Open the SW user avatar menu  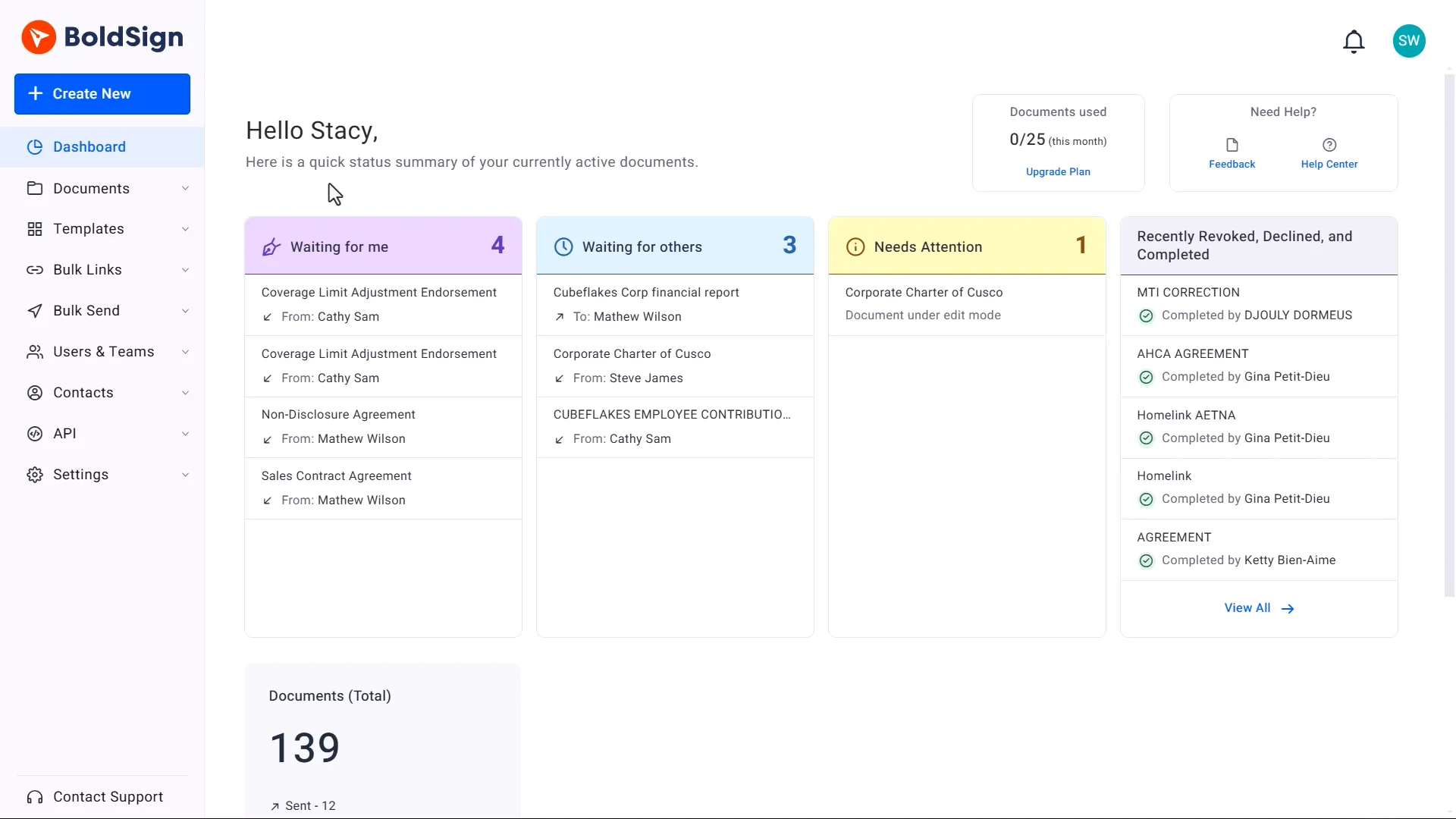click(1409, 41)
